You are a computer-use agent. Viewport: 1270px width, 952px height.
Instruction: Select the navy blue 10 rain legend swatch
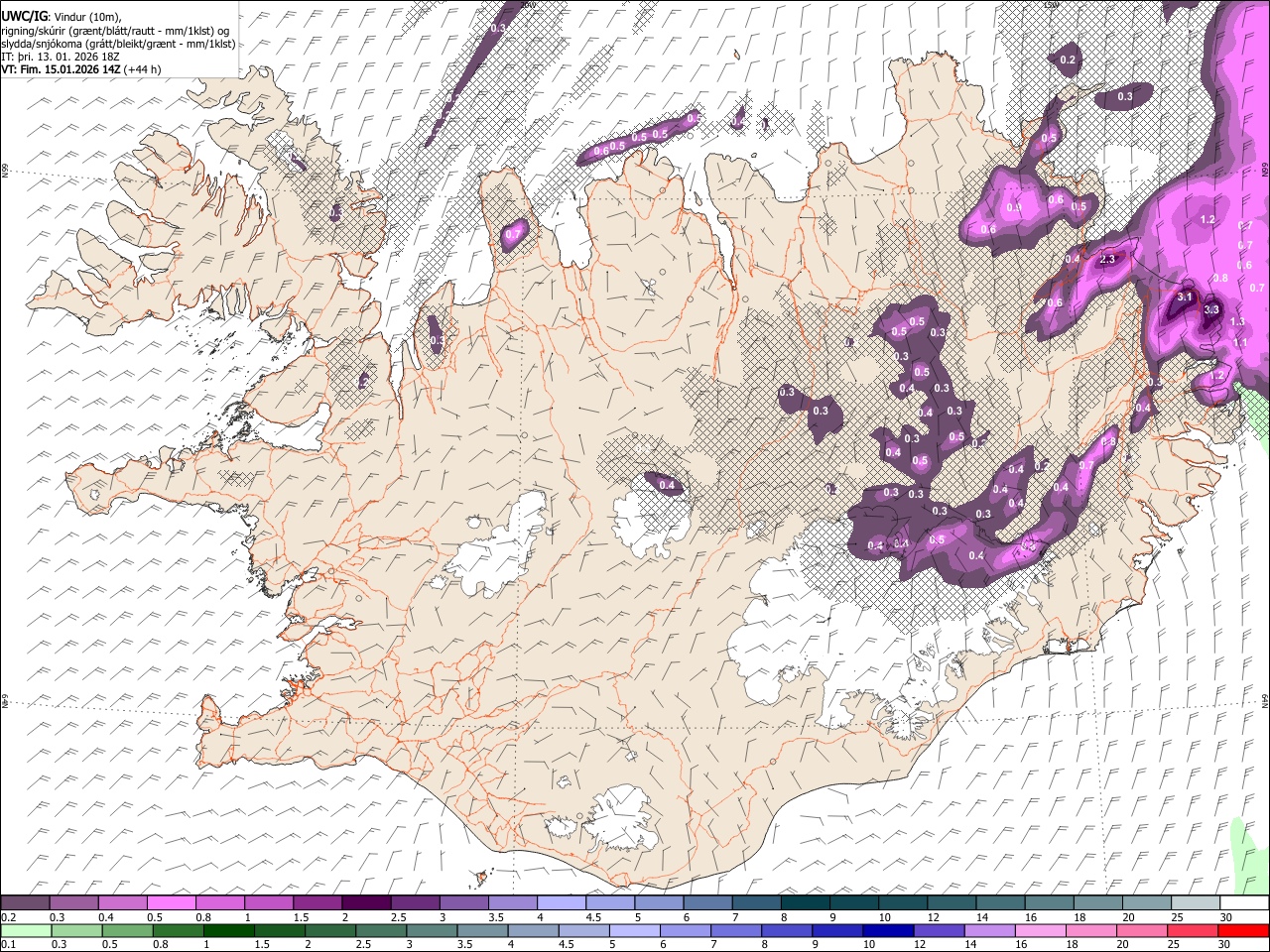[x=887, y=930]
